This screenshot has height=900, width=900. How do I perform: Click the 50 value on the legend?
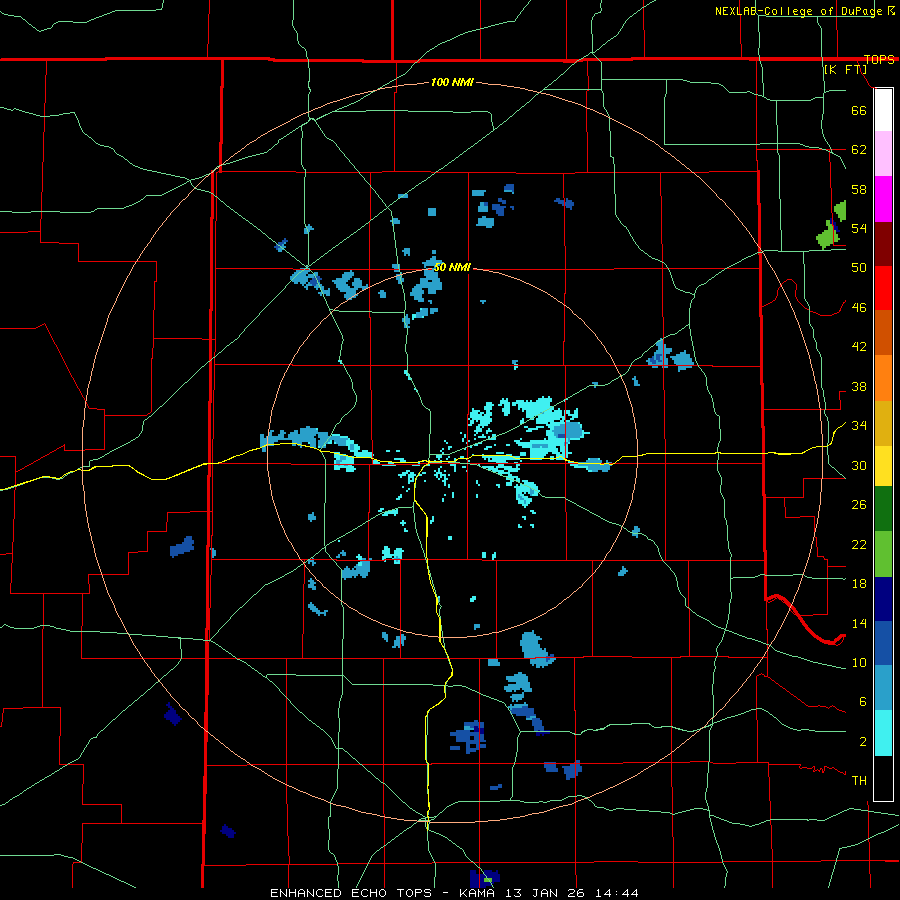pos(859,268)
